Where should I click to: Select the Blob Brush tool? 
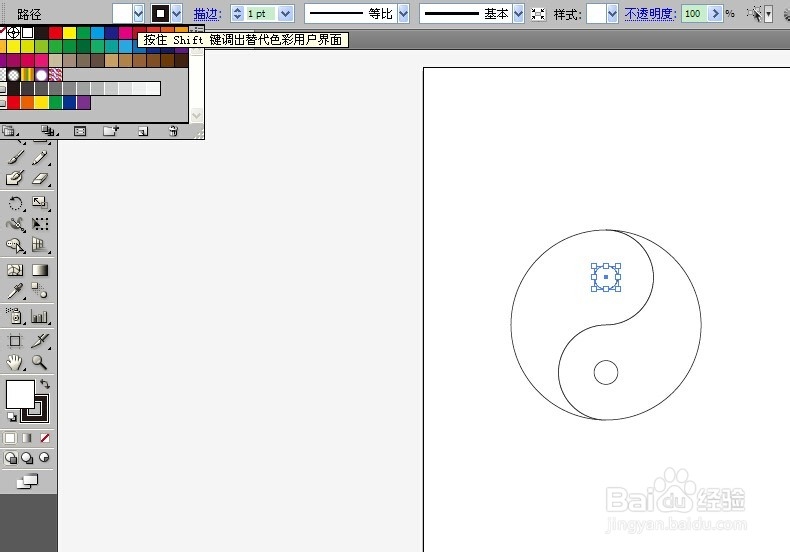click(x=15, y=178)
